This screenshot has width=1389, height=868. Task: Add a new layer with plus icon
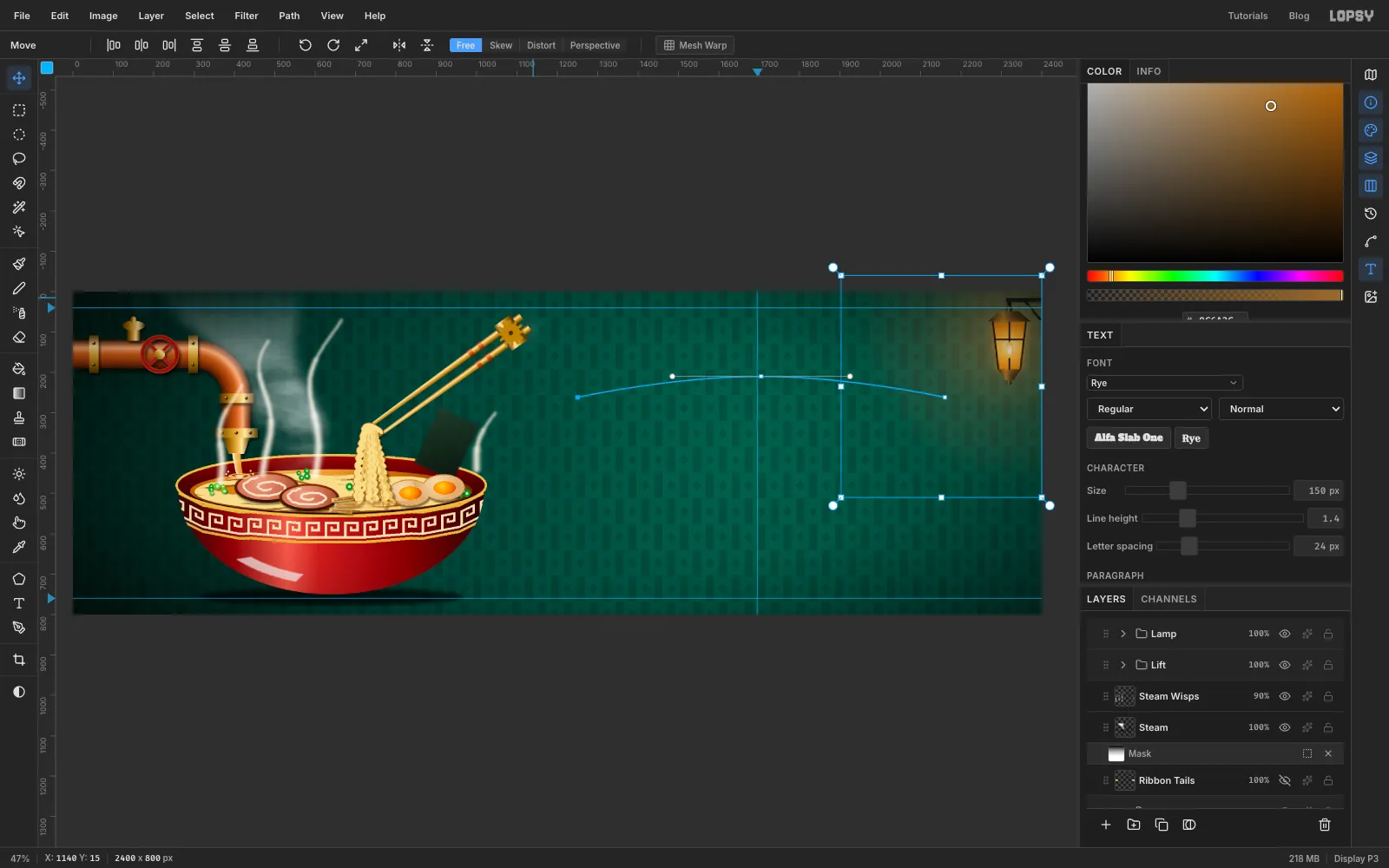(1106, 825)
